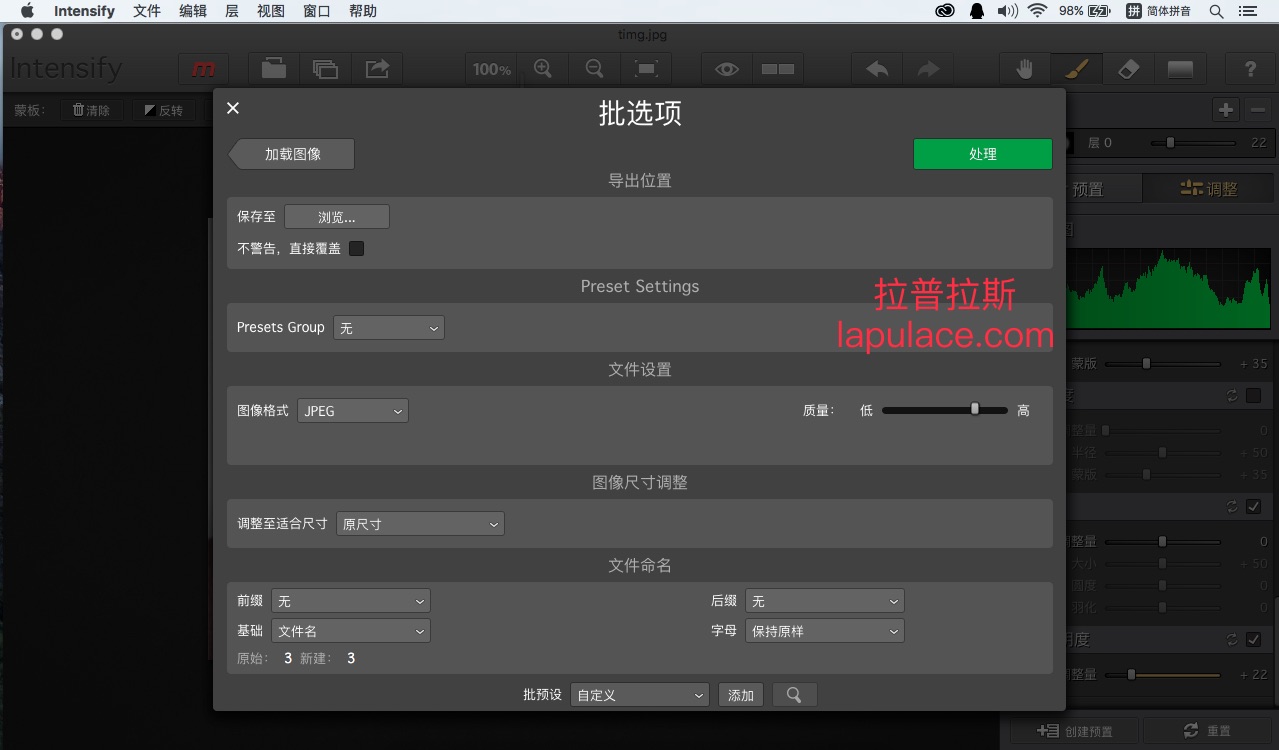Click the battery 98% indicator

click(x=1086, y=11)
